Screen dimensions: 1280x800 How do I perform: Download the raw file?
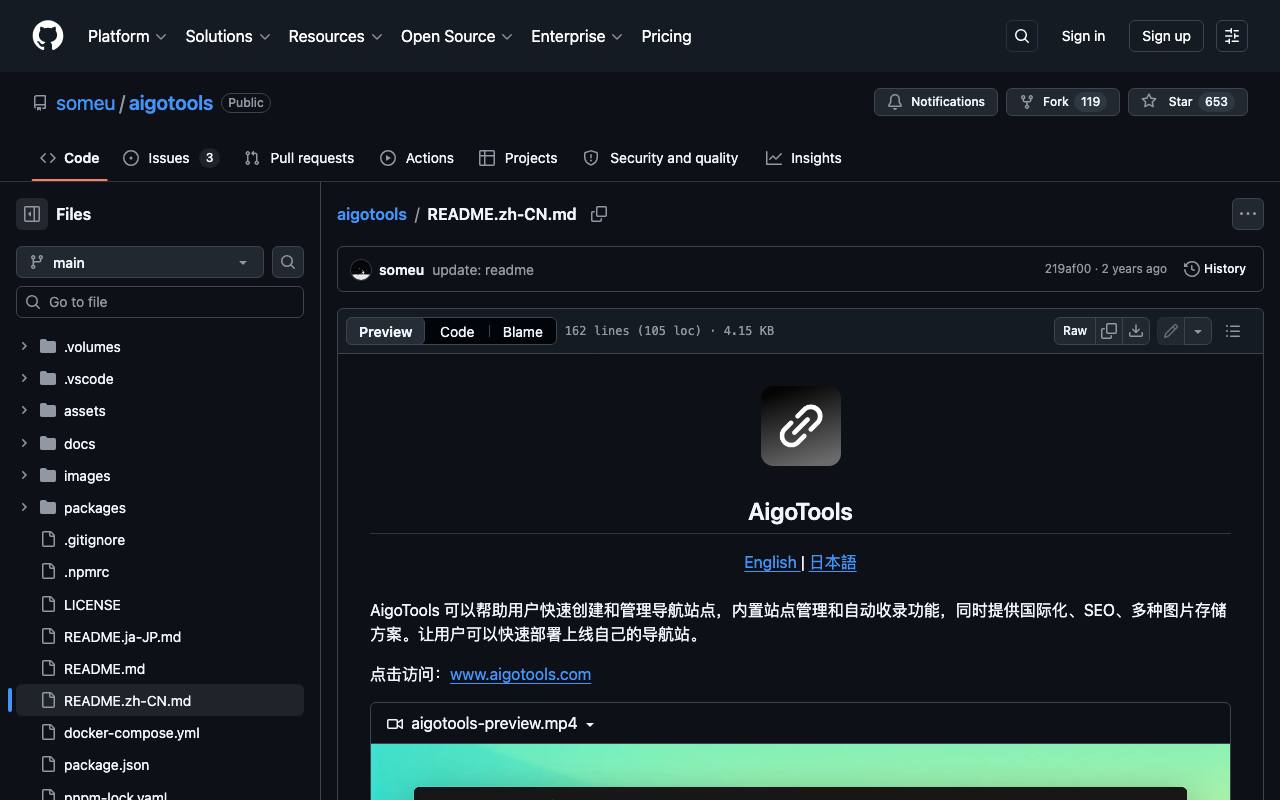(x=1136, y=331)
